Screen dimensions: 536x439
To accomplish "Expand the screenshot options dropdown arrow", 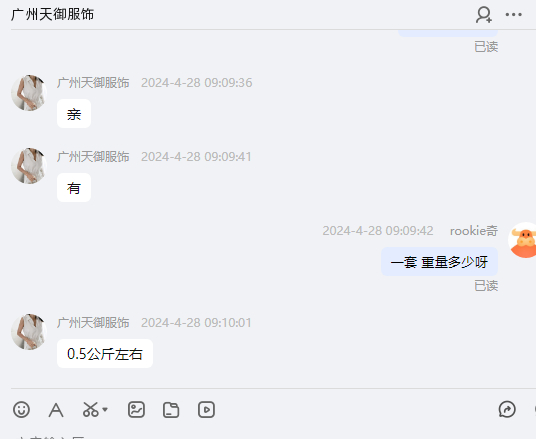I will [x=105, y=409].
